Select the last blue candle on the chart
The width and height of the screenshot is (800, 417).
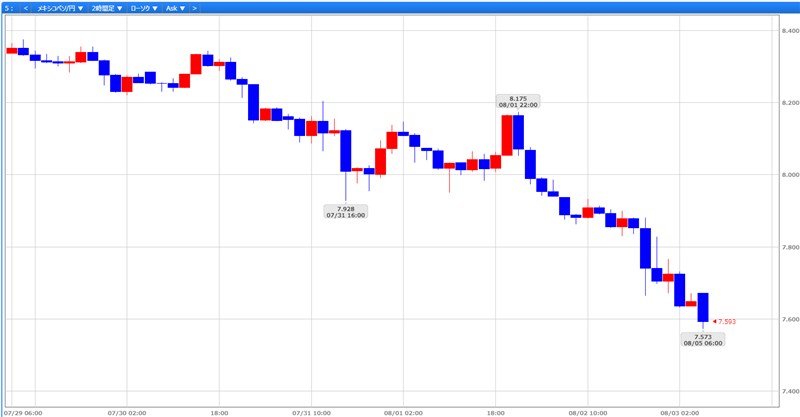[x=703, y=307]
